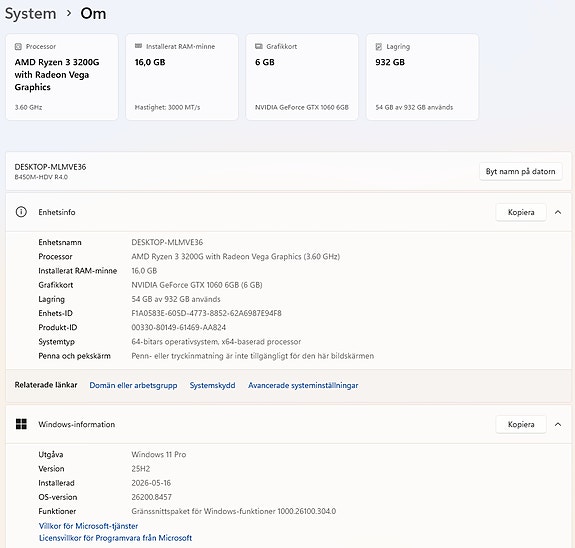Click the Processor chip icon in first card
The height and width of the screenshot is (548, 575).
coord(18,47)
